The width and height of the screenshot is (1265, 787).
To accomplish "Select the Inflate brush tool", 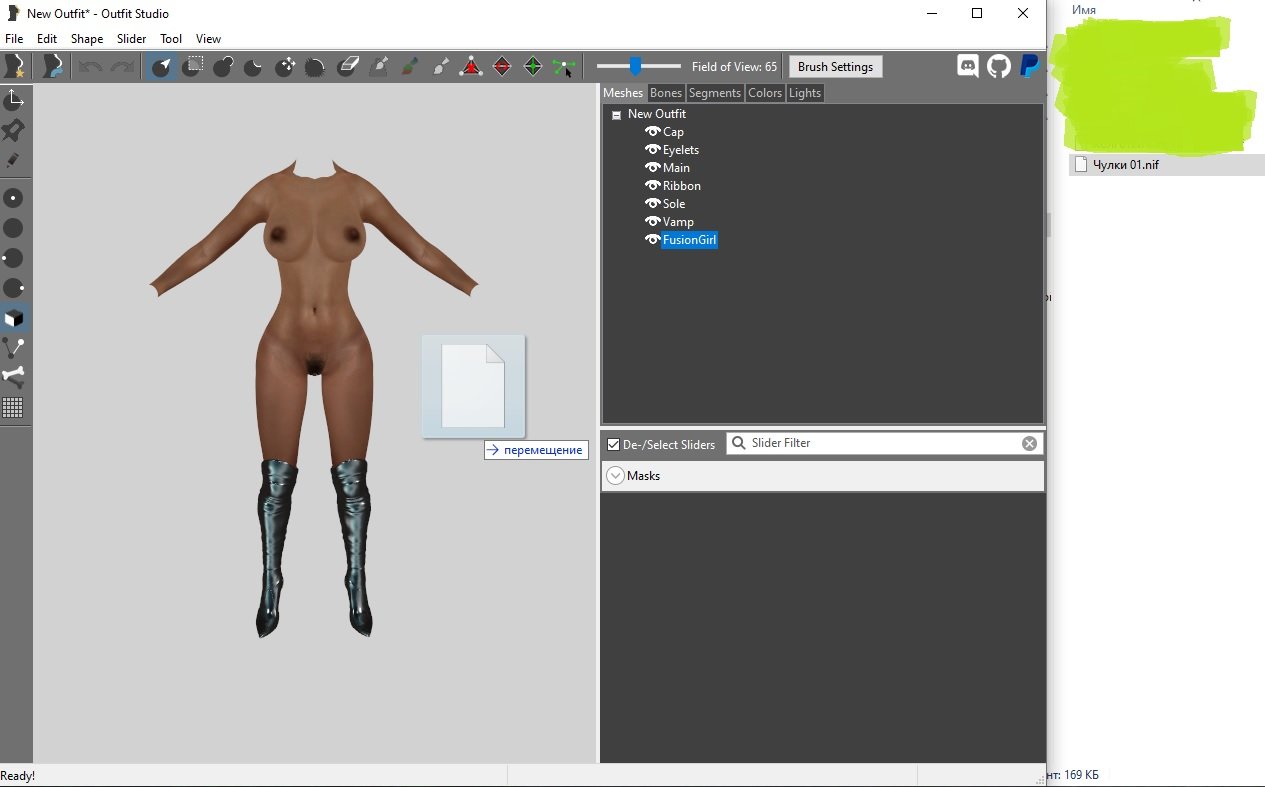I will [223, 67].
